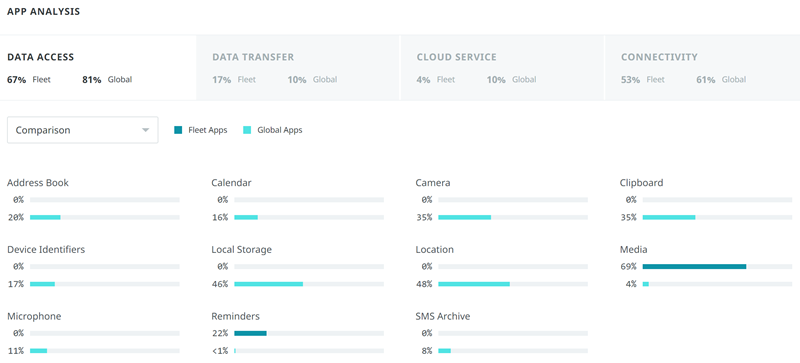Click Data Transfer 17% Fleet value

pyautogui.click(x=221, y=80)
